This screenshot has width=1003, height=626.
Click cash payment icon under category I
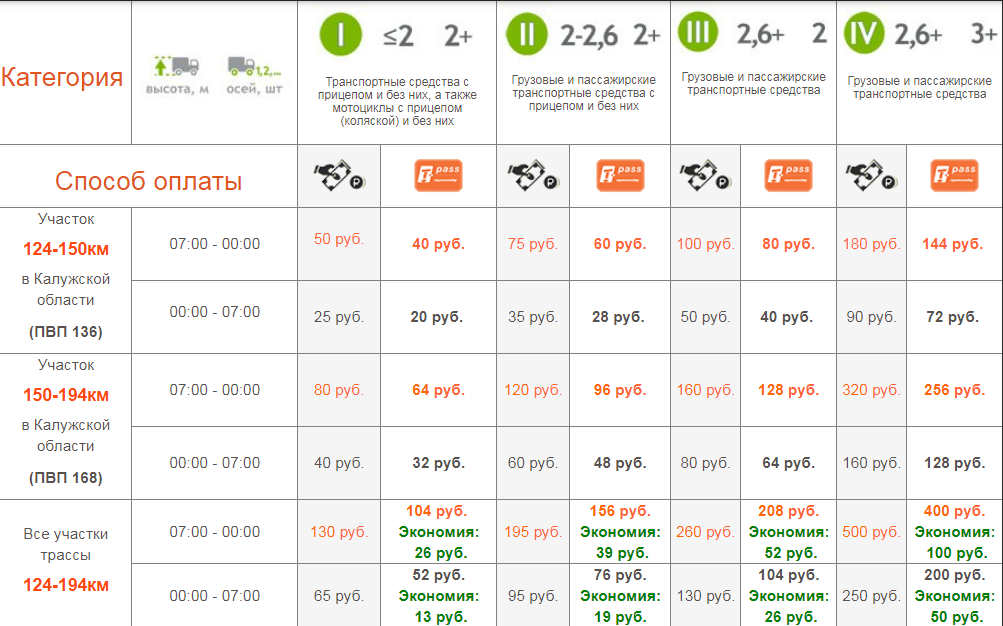click(x=339, y=175)
